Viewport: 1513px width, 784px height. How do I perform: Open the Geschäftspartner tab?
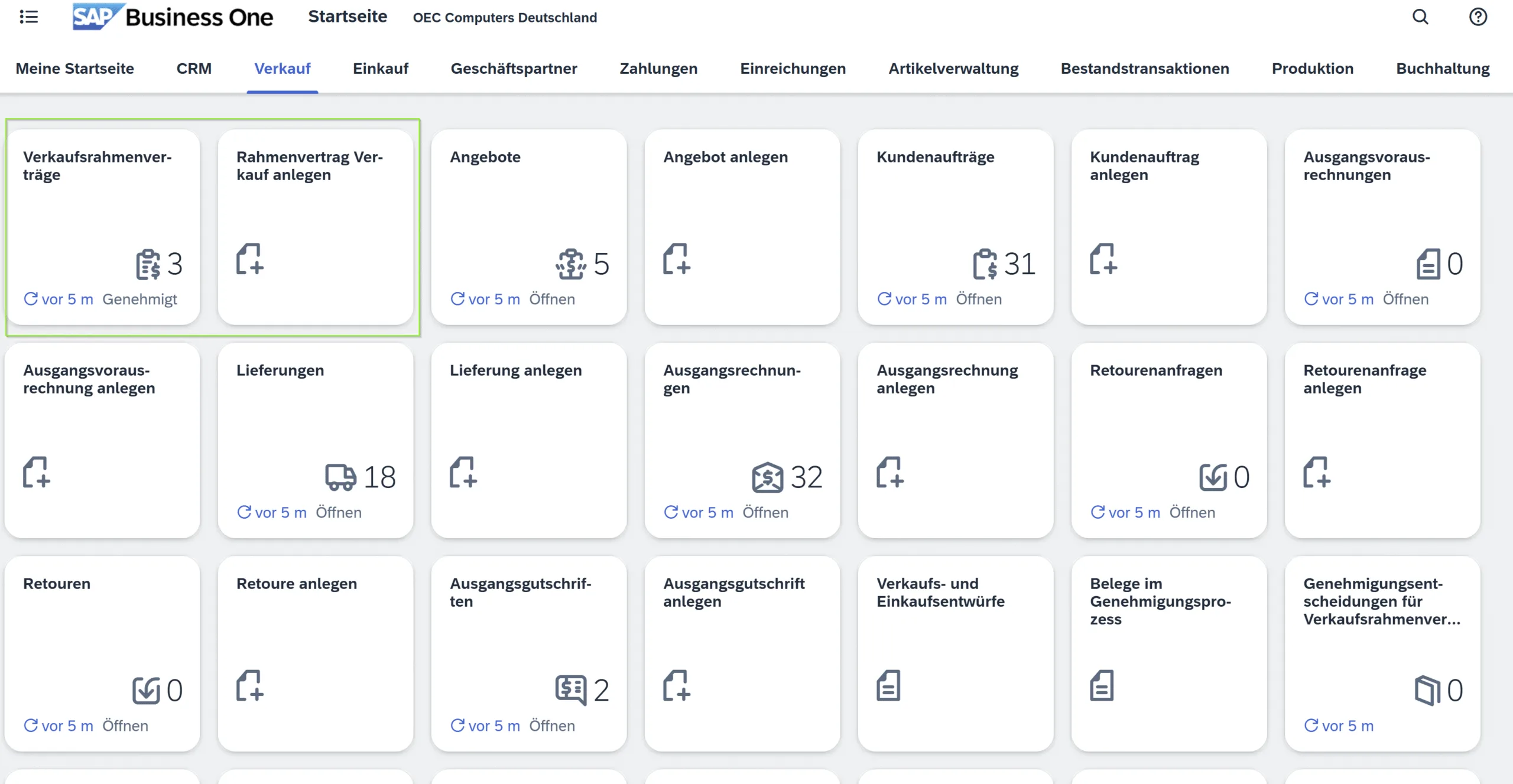pos(514,69)
